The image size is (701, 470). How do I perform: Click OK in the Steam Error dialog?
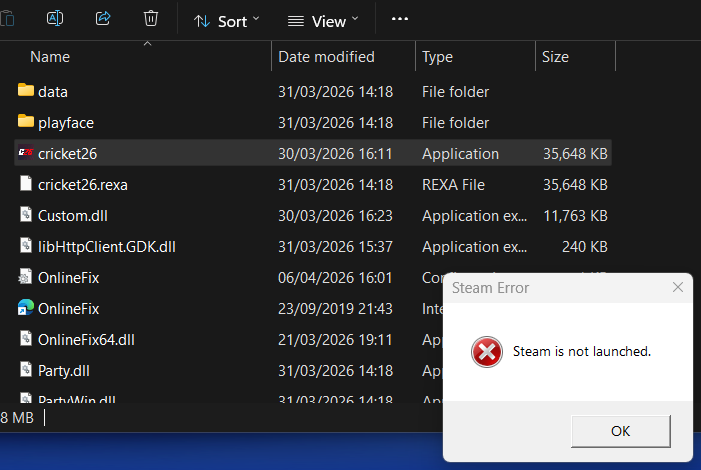[621, 431]
